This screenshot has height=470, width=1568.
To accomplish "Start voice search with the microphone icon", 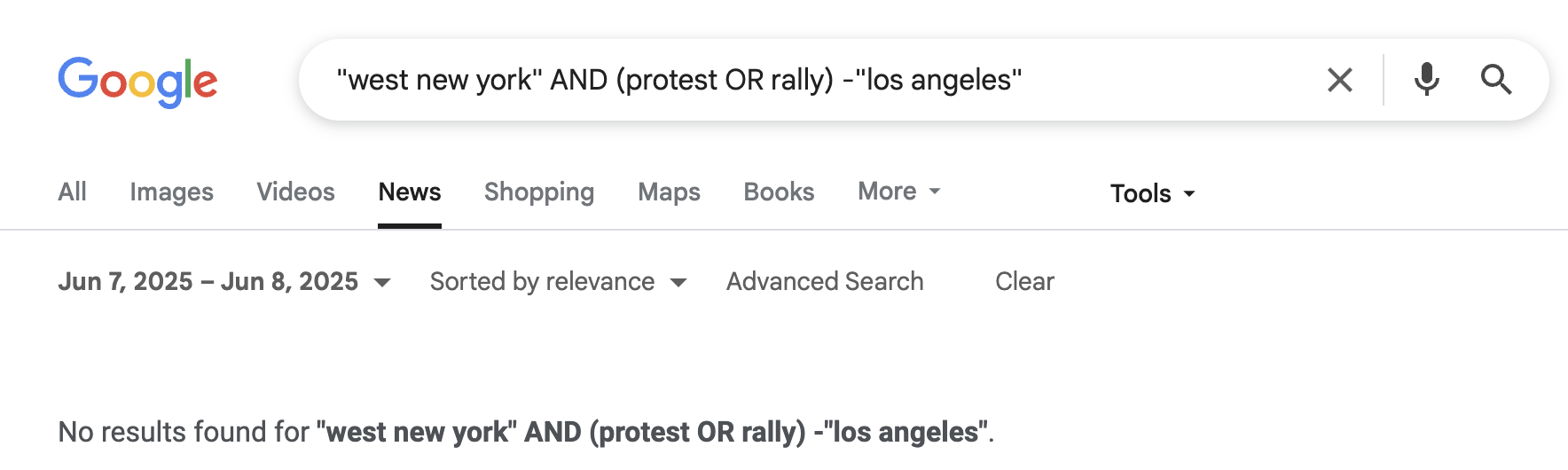I will click(x=1426, y=80).
